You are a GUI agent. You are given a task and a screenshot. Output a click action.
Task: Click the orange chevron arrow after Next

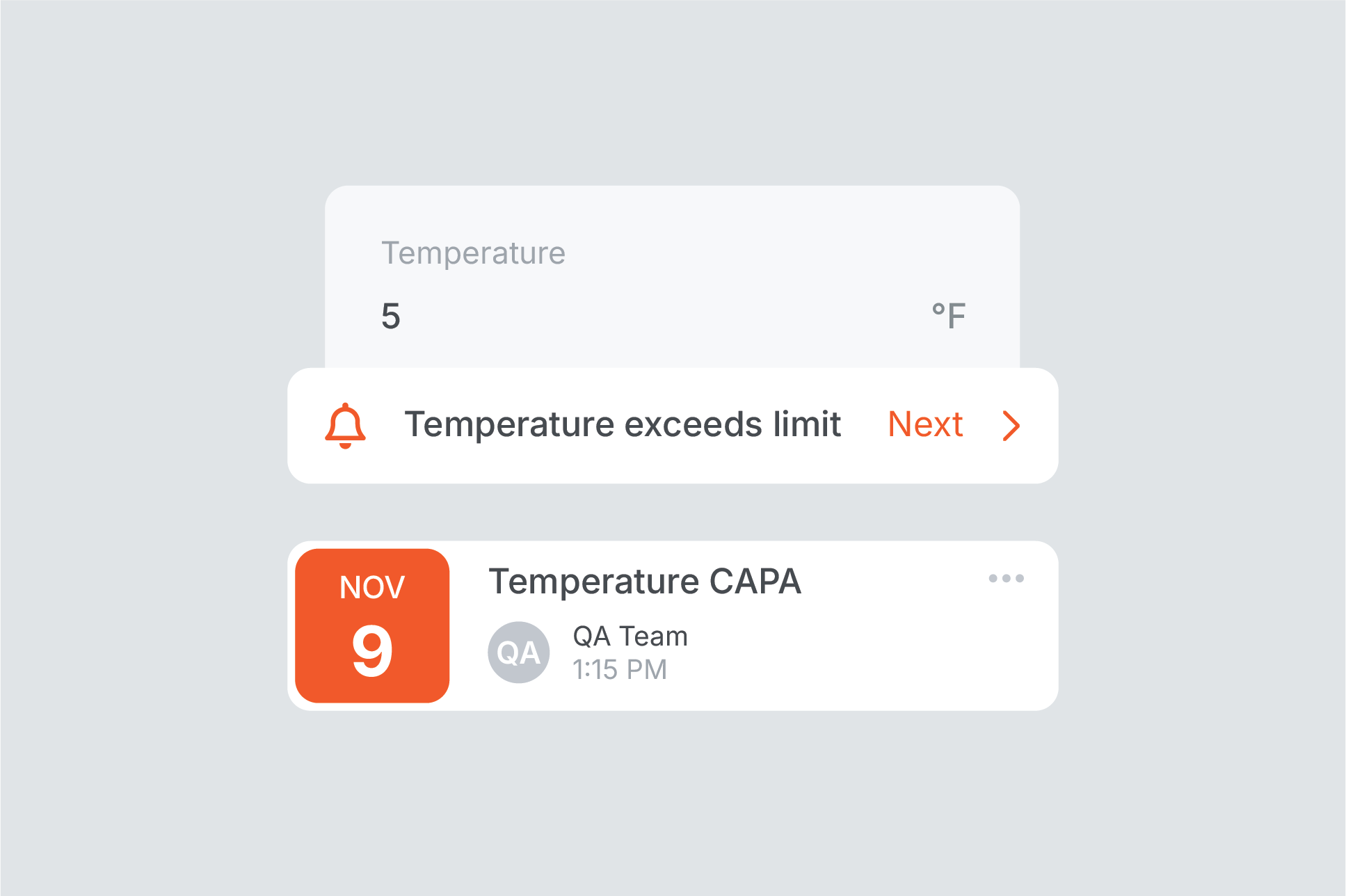point(1011,426)
